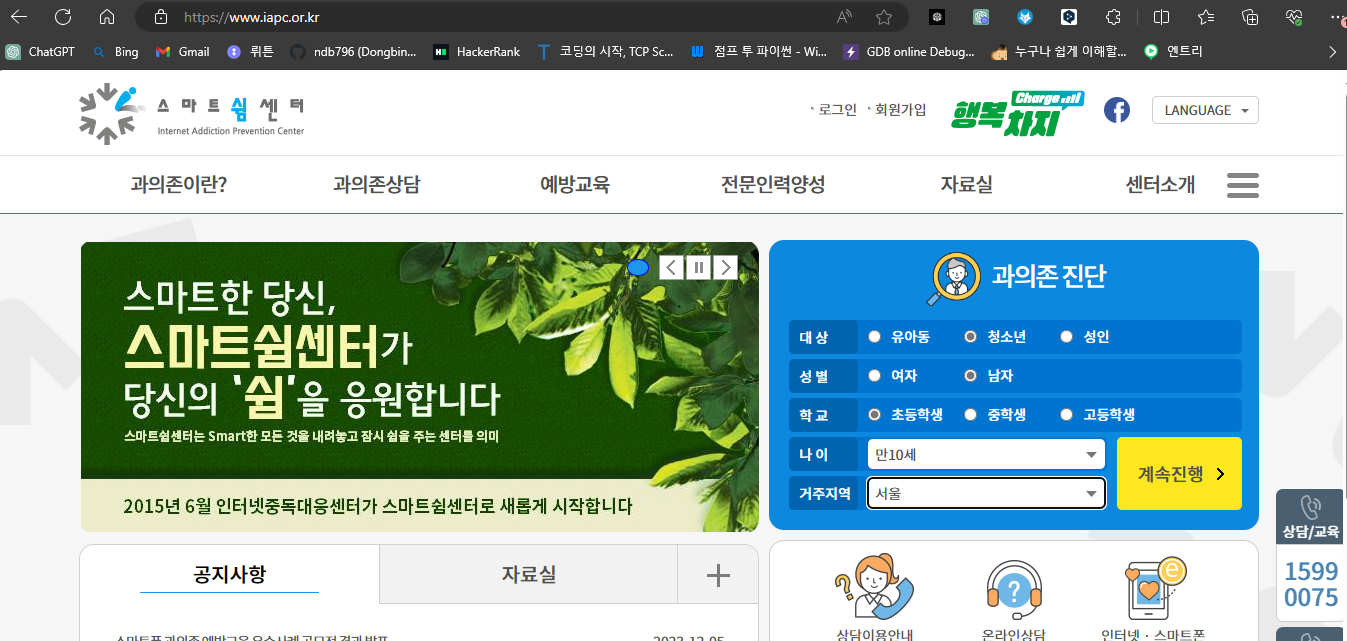Image resolution: width=1347 pixels, height=641 pixels.
Task: Select the 유아동 radio button
Action: 875,337
